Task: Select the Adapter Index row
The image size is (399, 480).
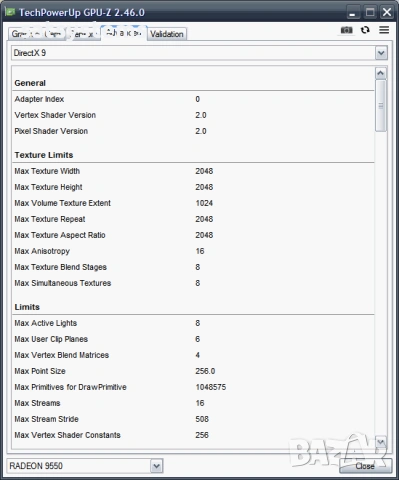Action: tap(193, 99)
